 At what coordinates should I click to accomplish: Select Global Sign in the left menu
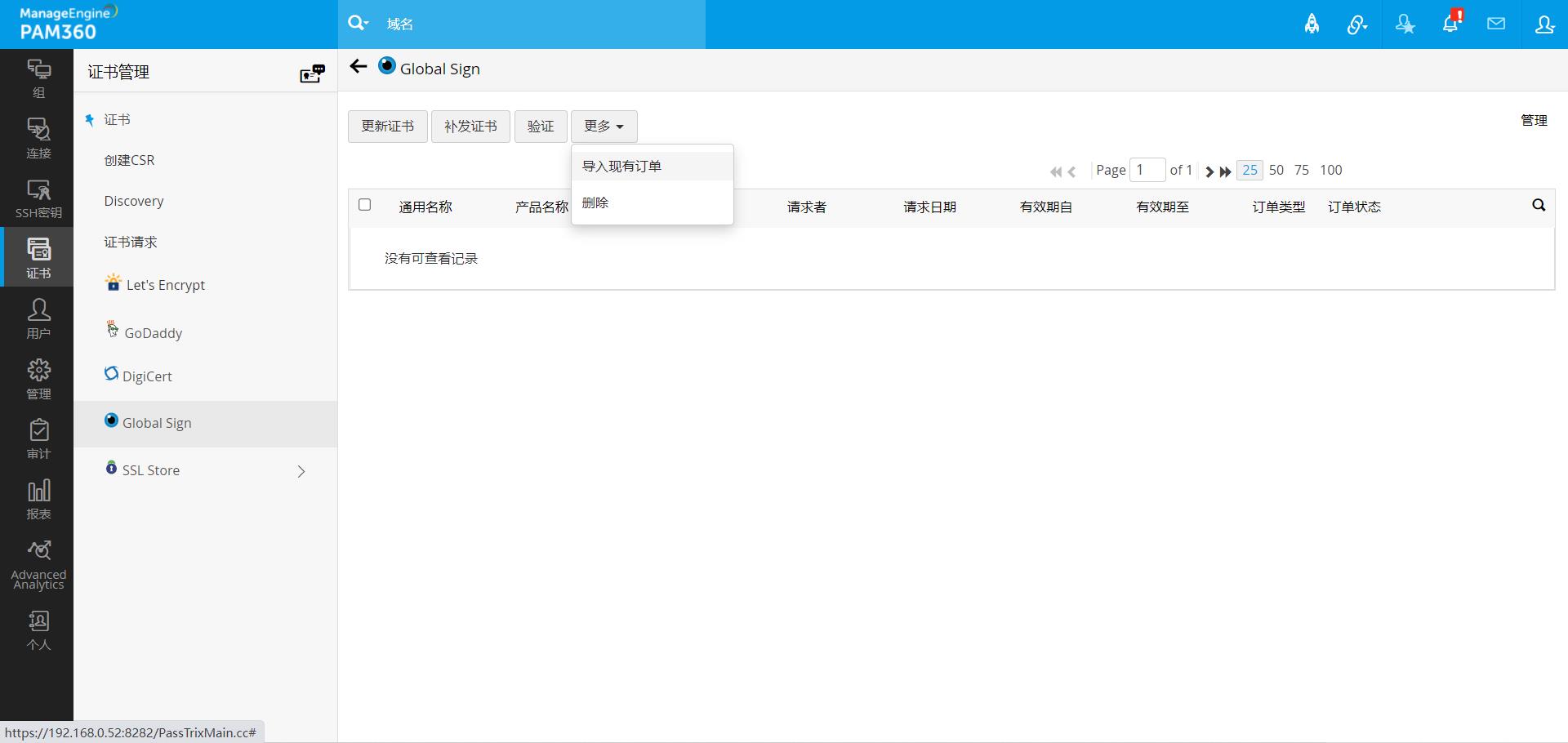point(205,424)
